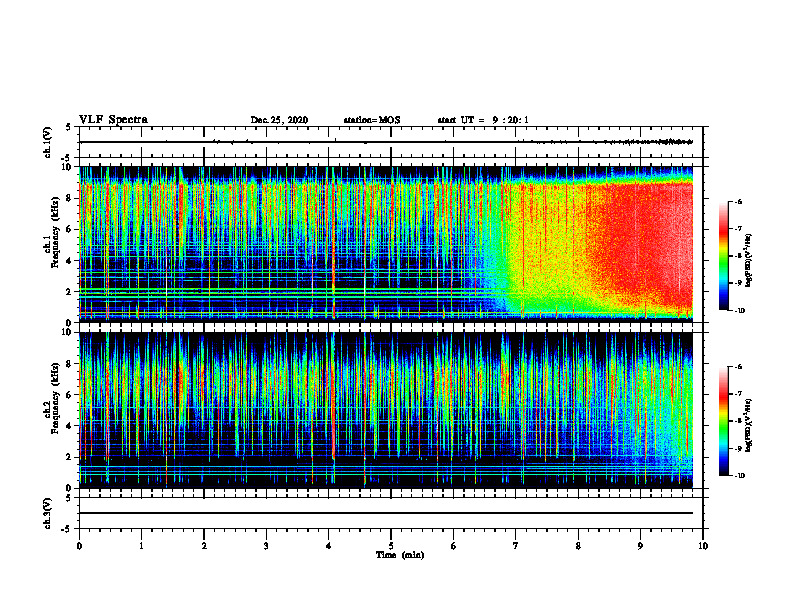Click the "-6" label on ch.1 colorbar

coord(738,201)
